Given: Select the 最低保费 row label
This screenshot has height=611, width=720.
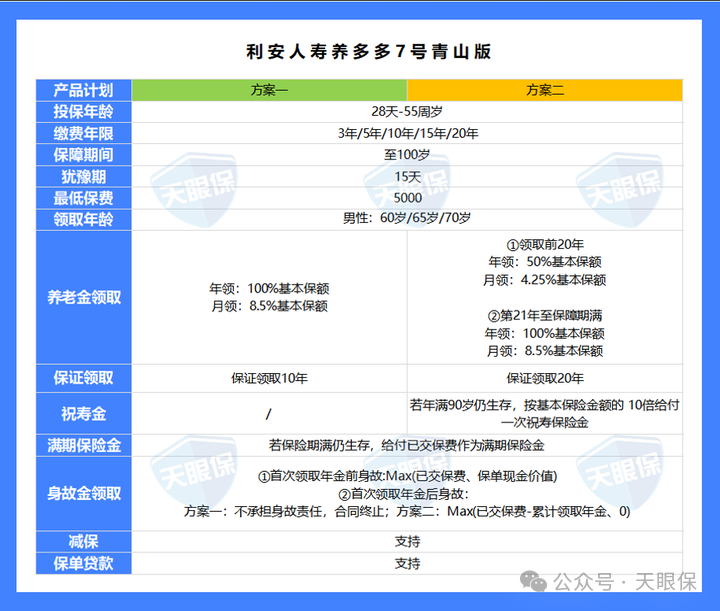Looking at the screenshot, I should click(84, 198).
